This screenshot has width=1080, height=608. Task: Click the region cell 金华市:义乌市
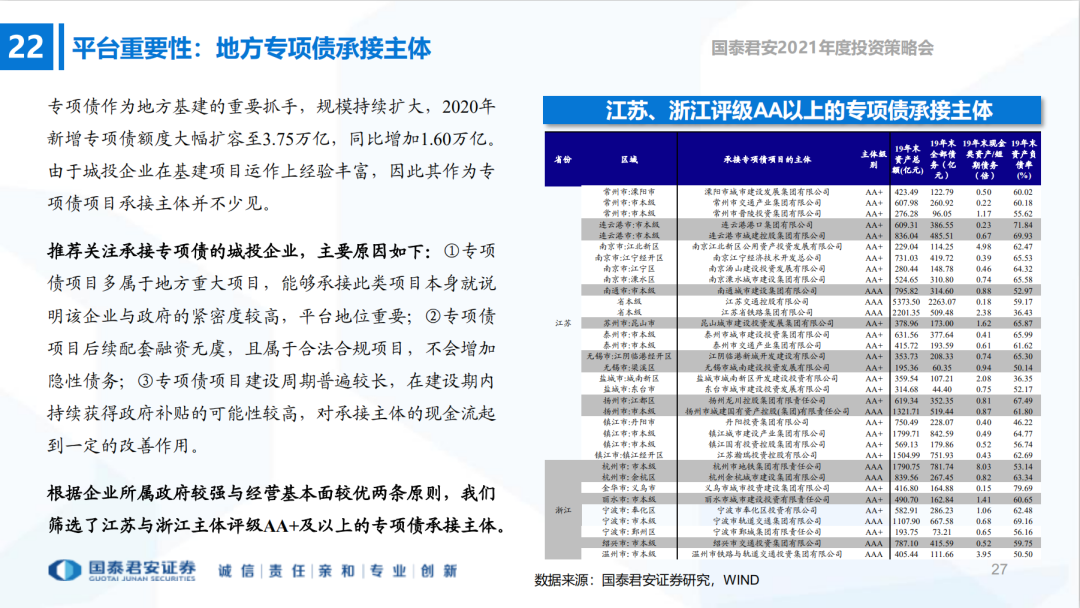pyautogui.click(x=629, y=488)
